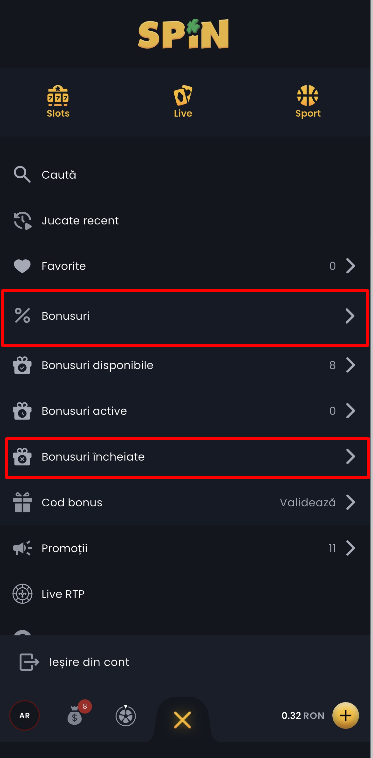Open the Live casino cards icon
Screen dimensions: 373x758
(x=183, y=96)
